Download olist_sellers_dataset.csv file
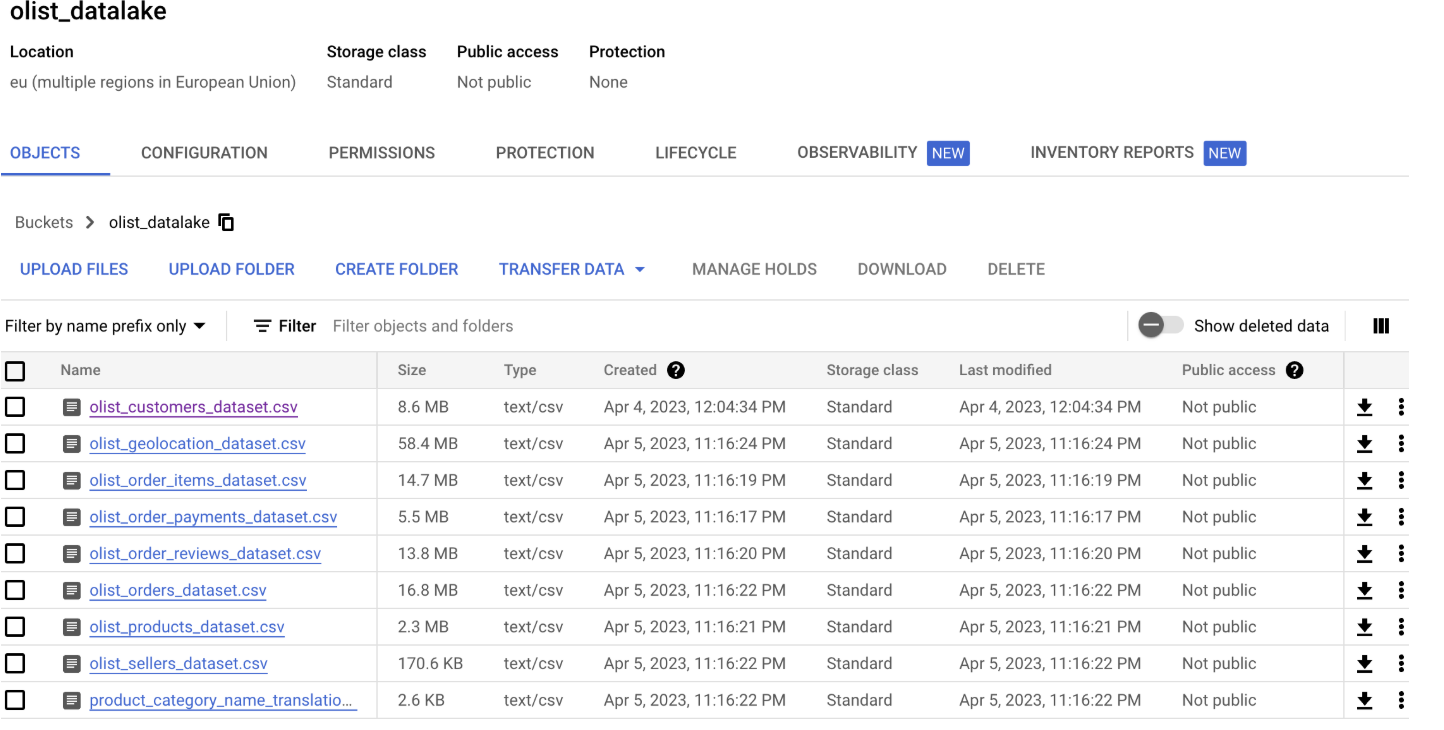The width and height of the screenshot is (1444, 730). point(1364,664)
